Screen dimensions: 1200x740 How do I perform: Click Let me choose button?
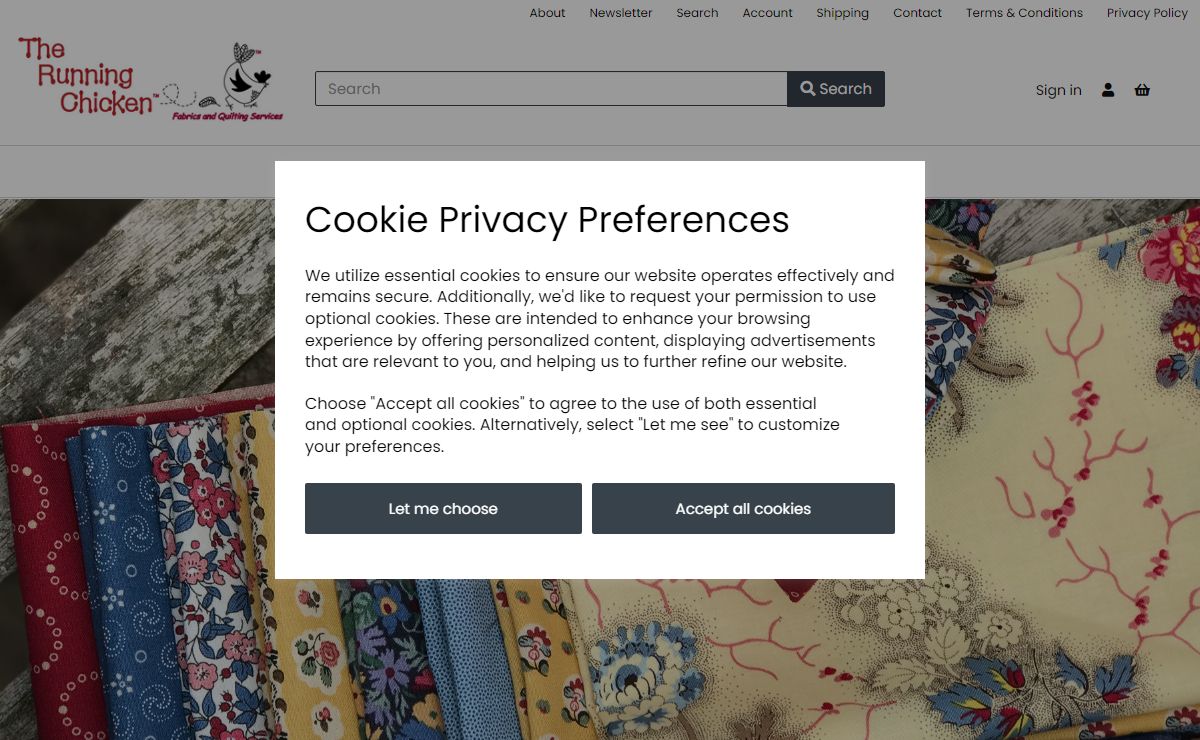point(443,508)
